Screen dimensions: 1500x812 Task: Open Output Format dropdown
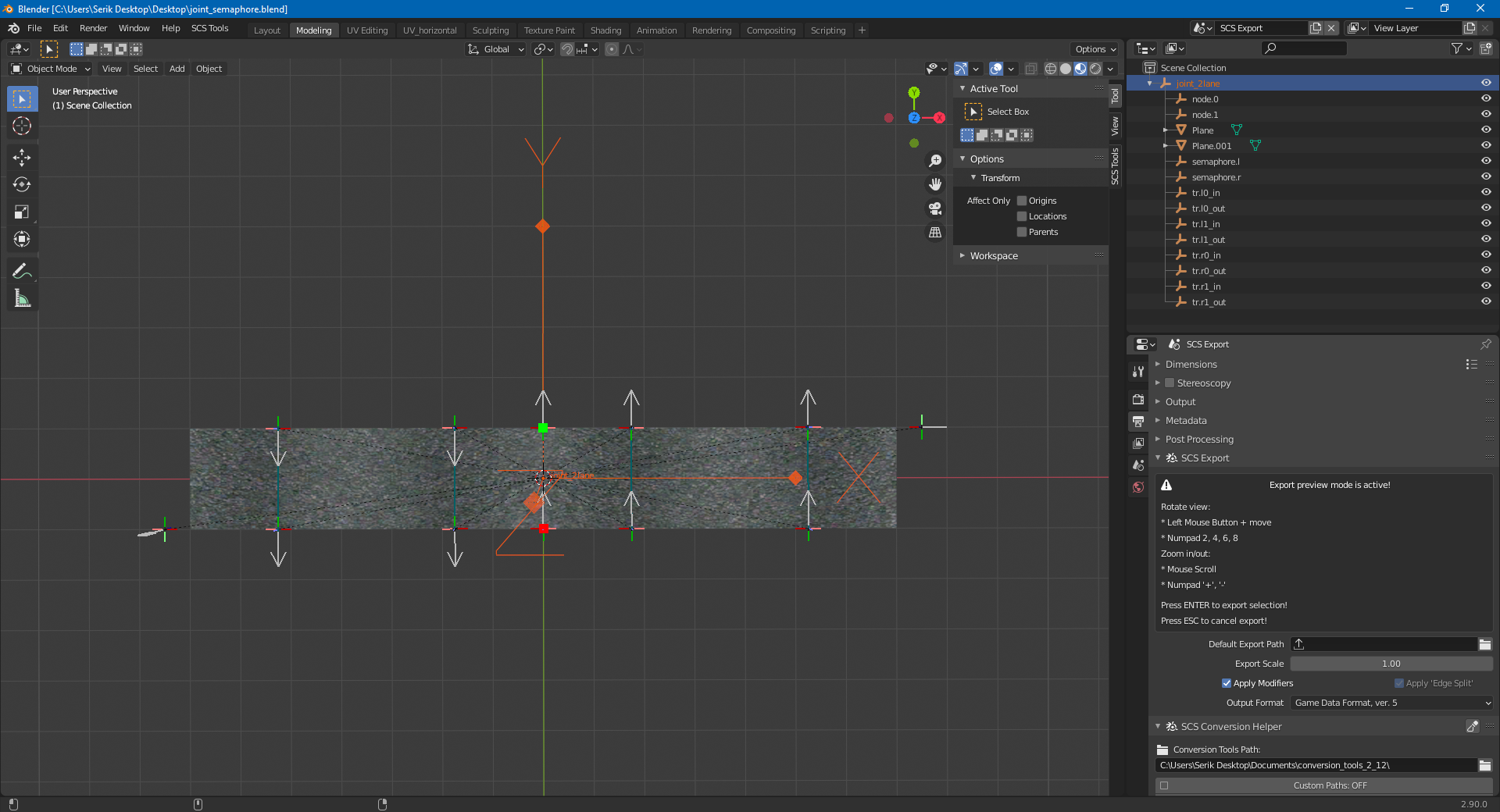pos(1391,703)
